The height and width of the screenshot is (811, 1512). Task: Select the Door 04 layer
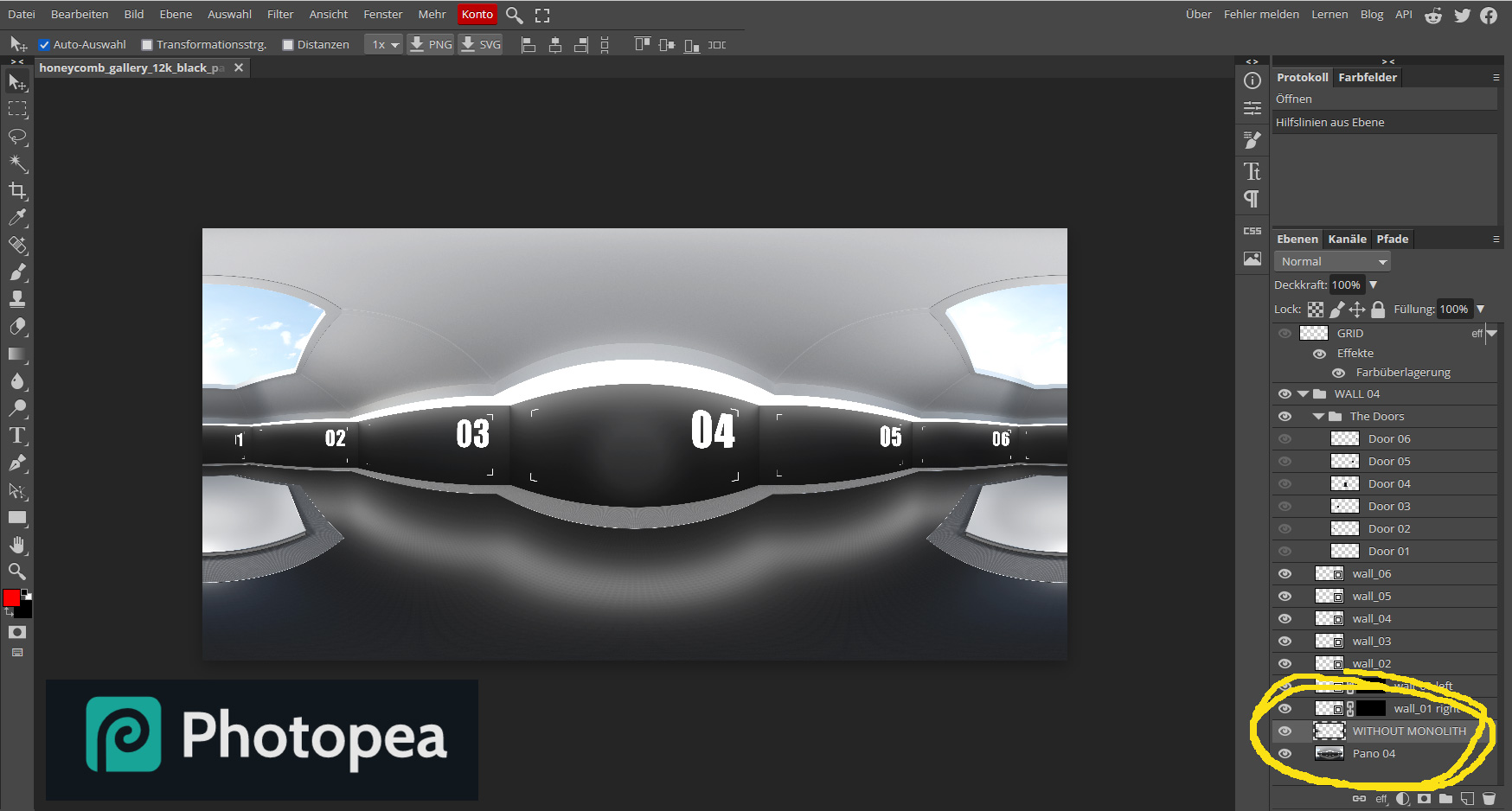pos(1389,484)
